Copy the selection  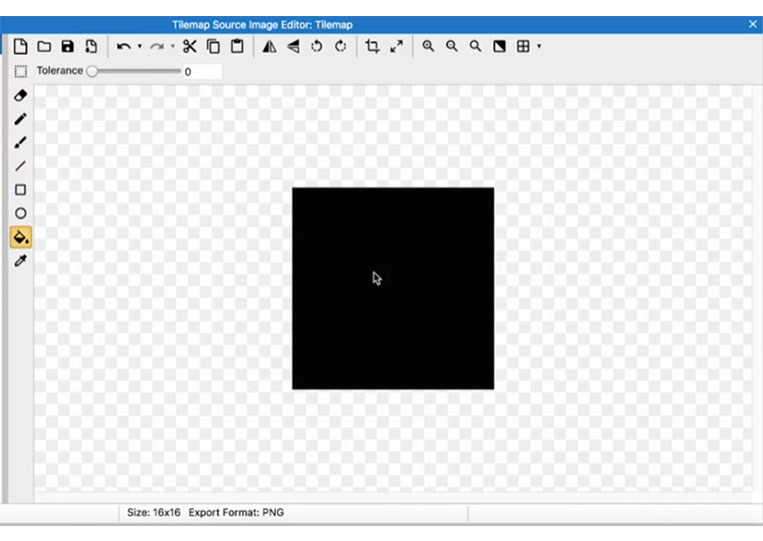pos(213,46)
